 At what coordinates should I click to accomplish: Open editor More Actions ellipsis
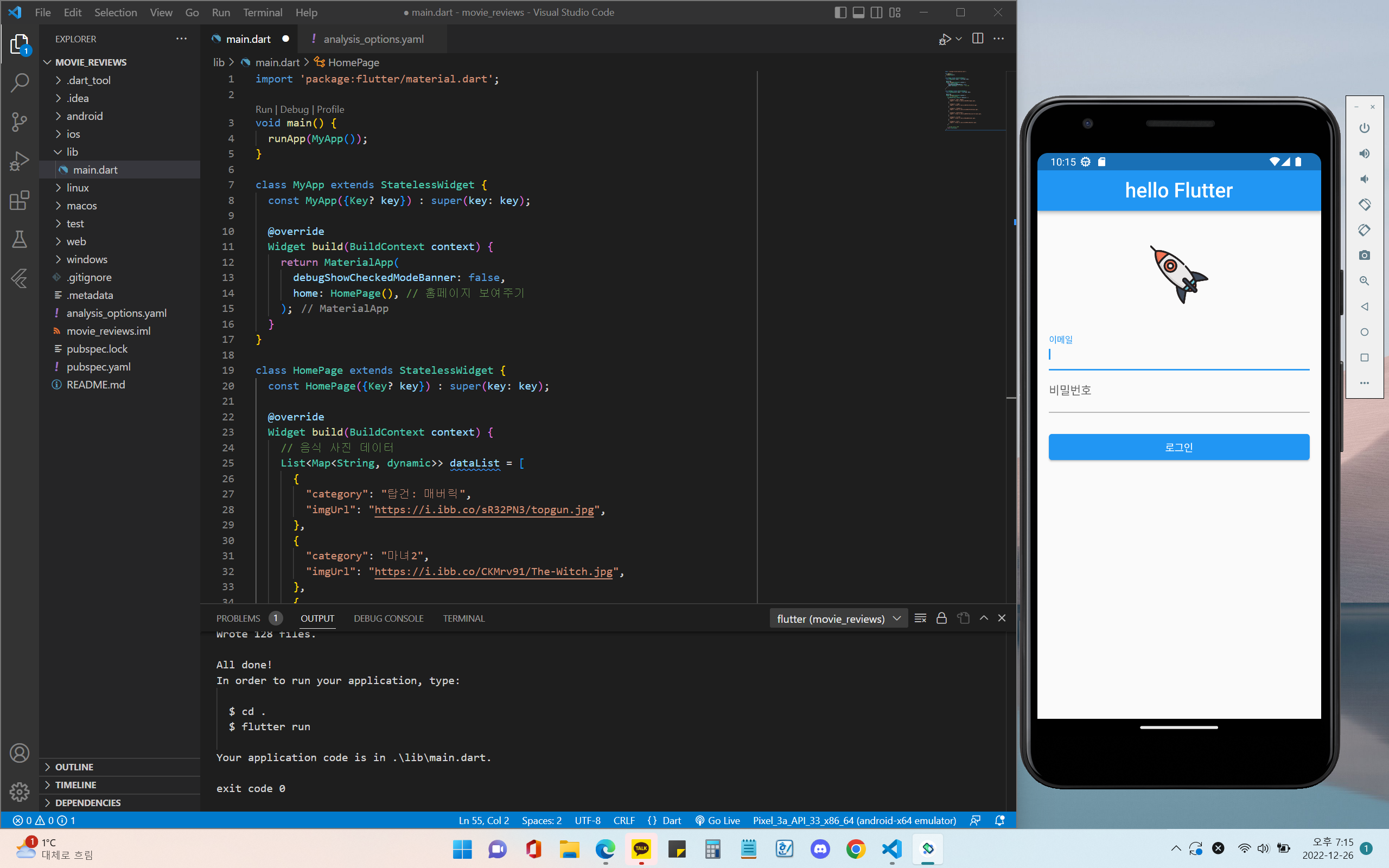coord(999,39)
